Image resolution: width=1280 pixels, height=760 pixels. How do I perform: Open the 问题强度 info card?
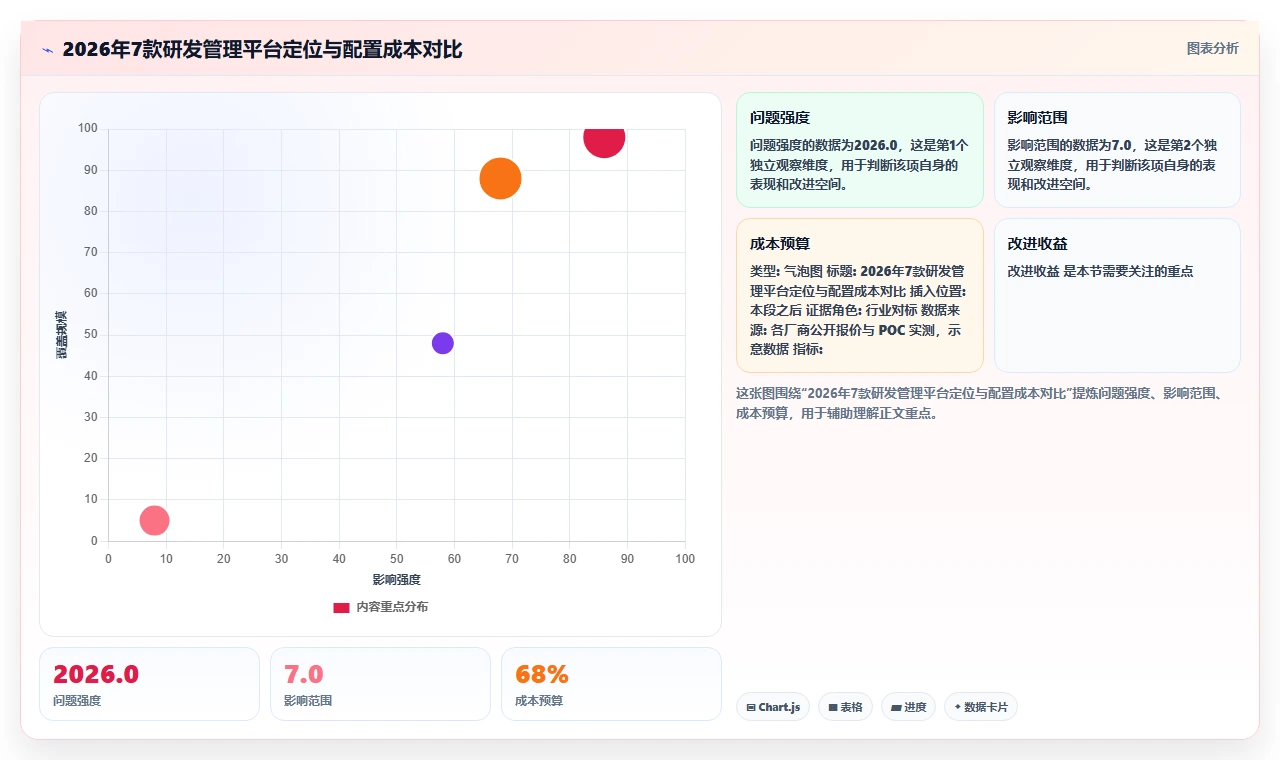coord(860,150)
